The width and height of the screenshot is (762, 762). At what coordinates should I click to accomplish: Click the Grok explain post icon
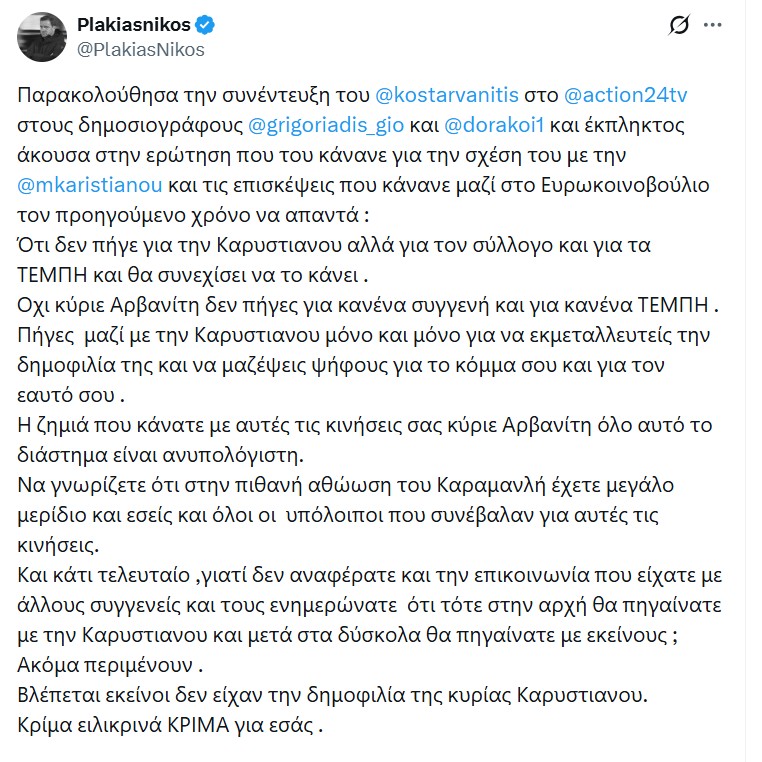681,24
